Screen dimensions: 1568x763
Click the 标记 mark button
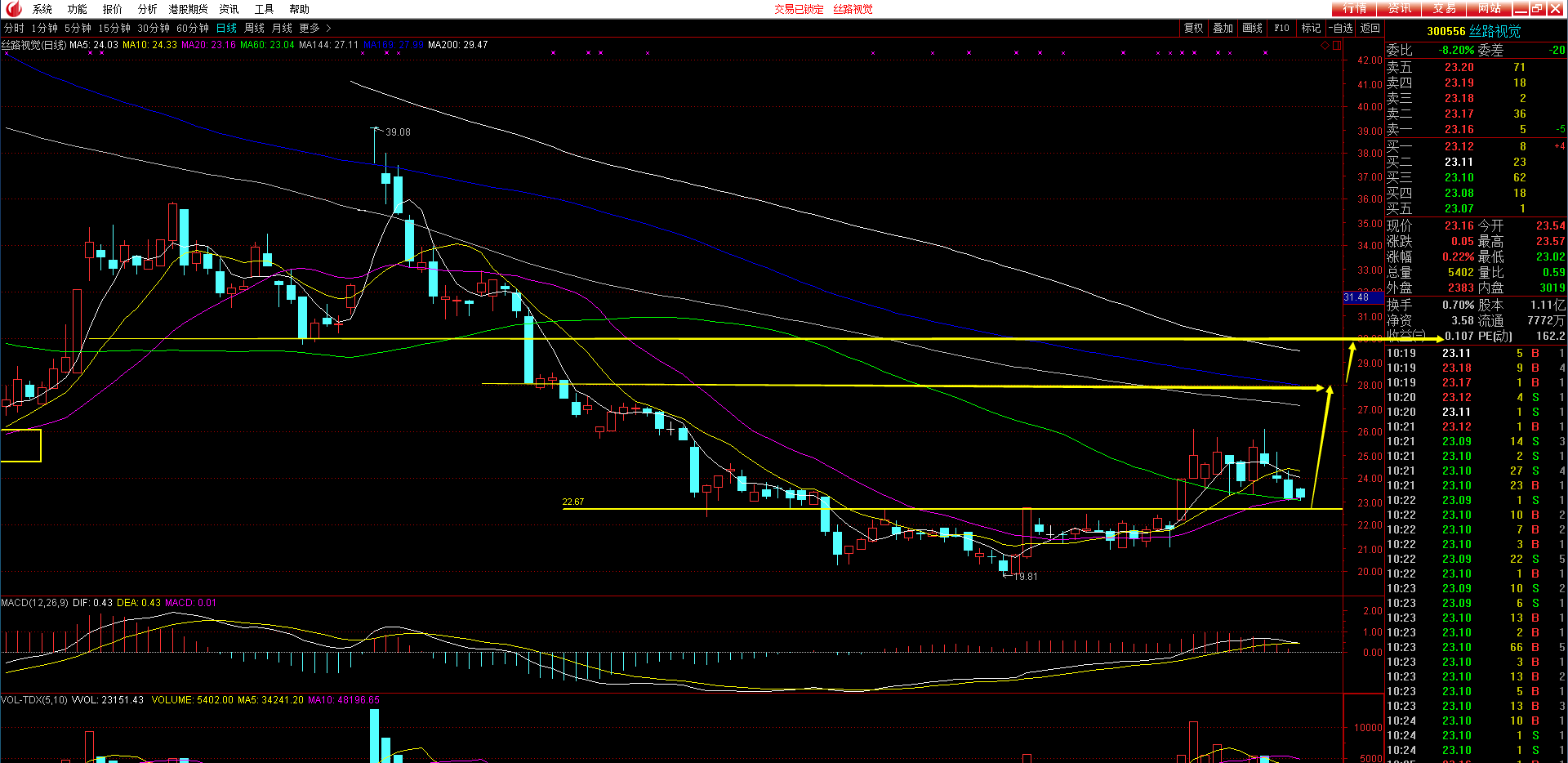point(1312,29)
